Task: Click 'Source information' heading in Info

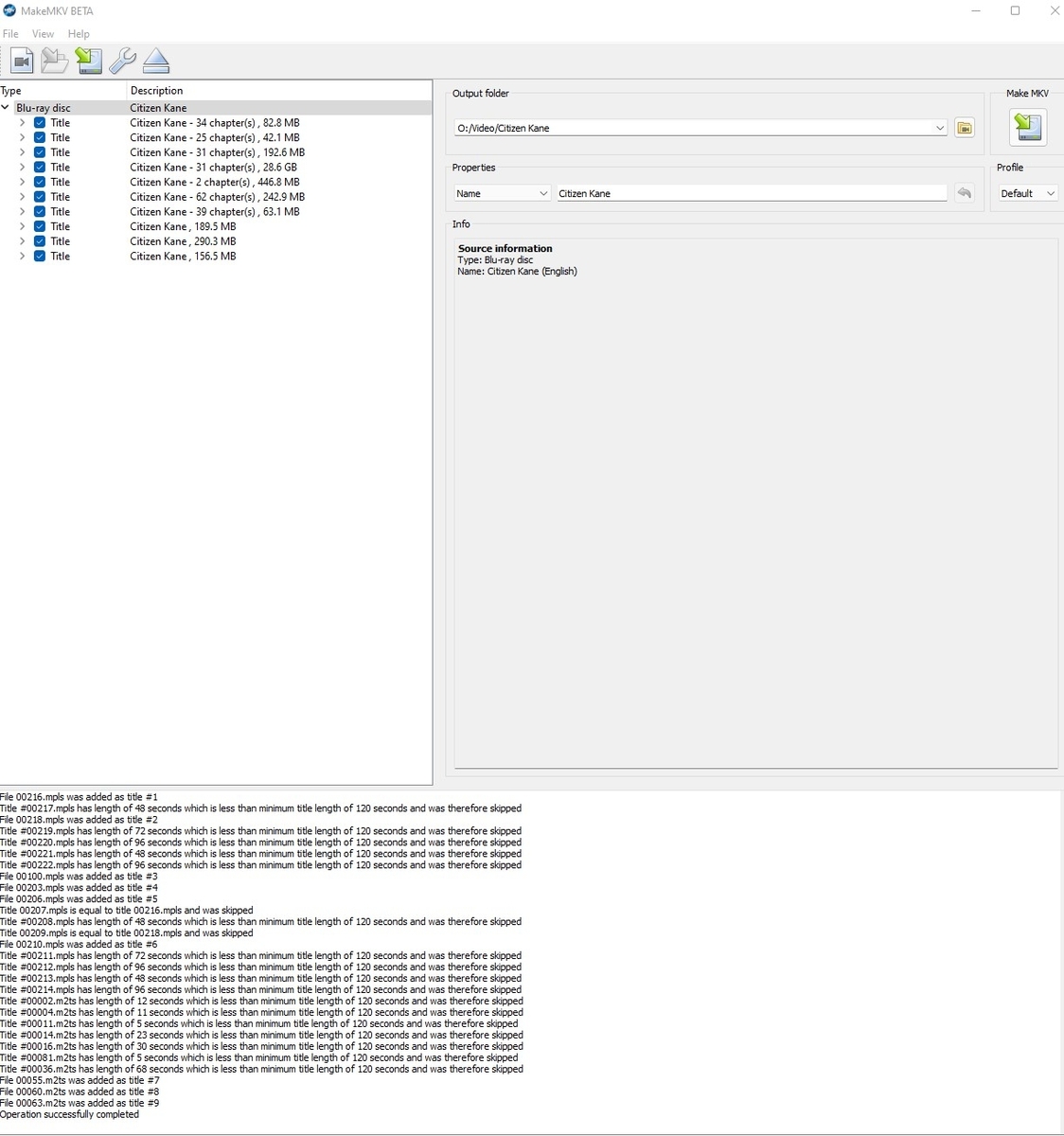Action: pos(505,249)
